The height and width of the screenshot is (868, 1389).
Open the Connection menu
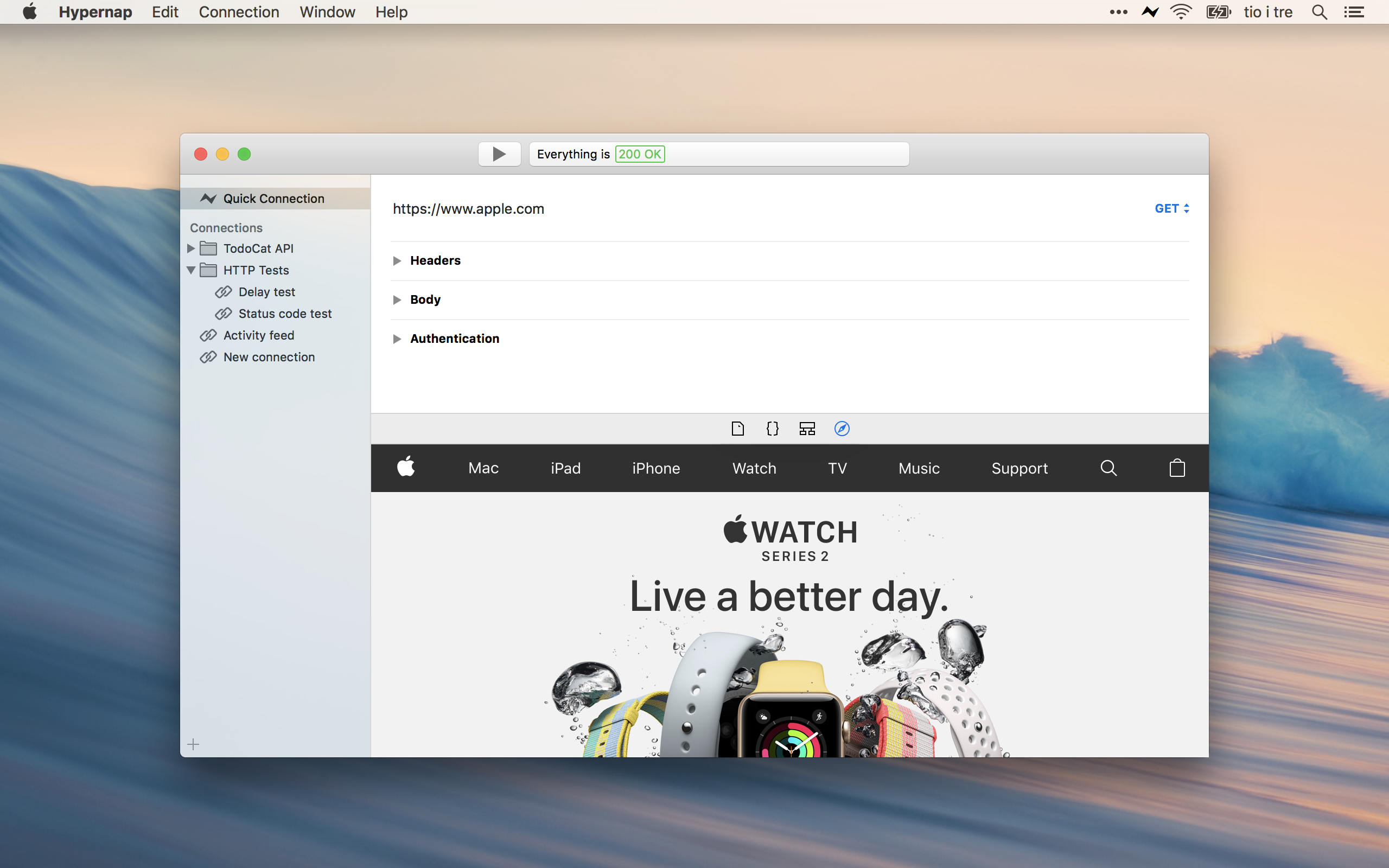coord(239,12)
